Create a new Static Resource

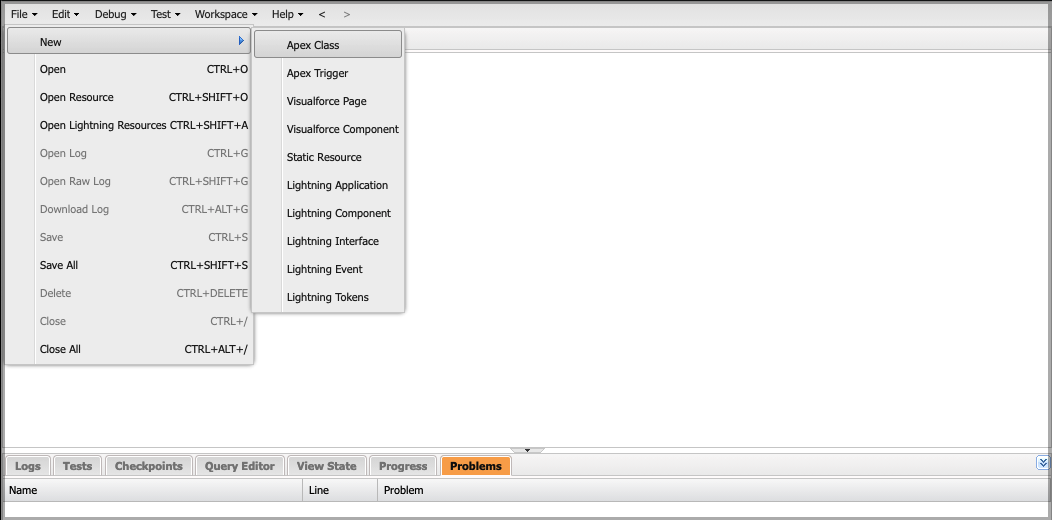coord(328,157)
